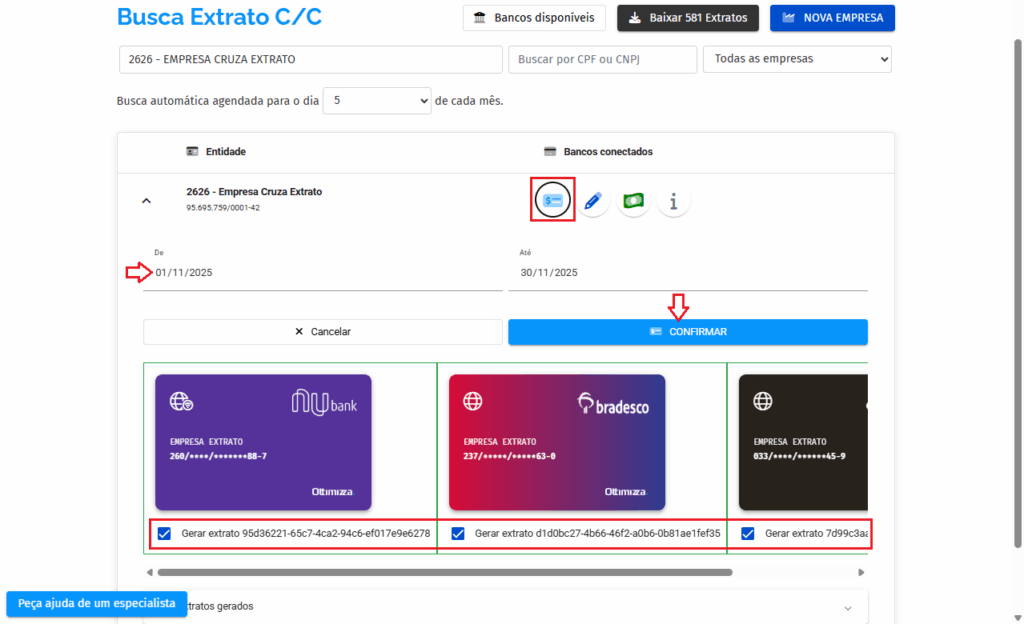This screenshot has width=1024, height=624.
Task: Click globe icon on Bradesco card
Action: (473, 402)
